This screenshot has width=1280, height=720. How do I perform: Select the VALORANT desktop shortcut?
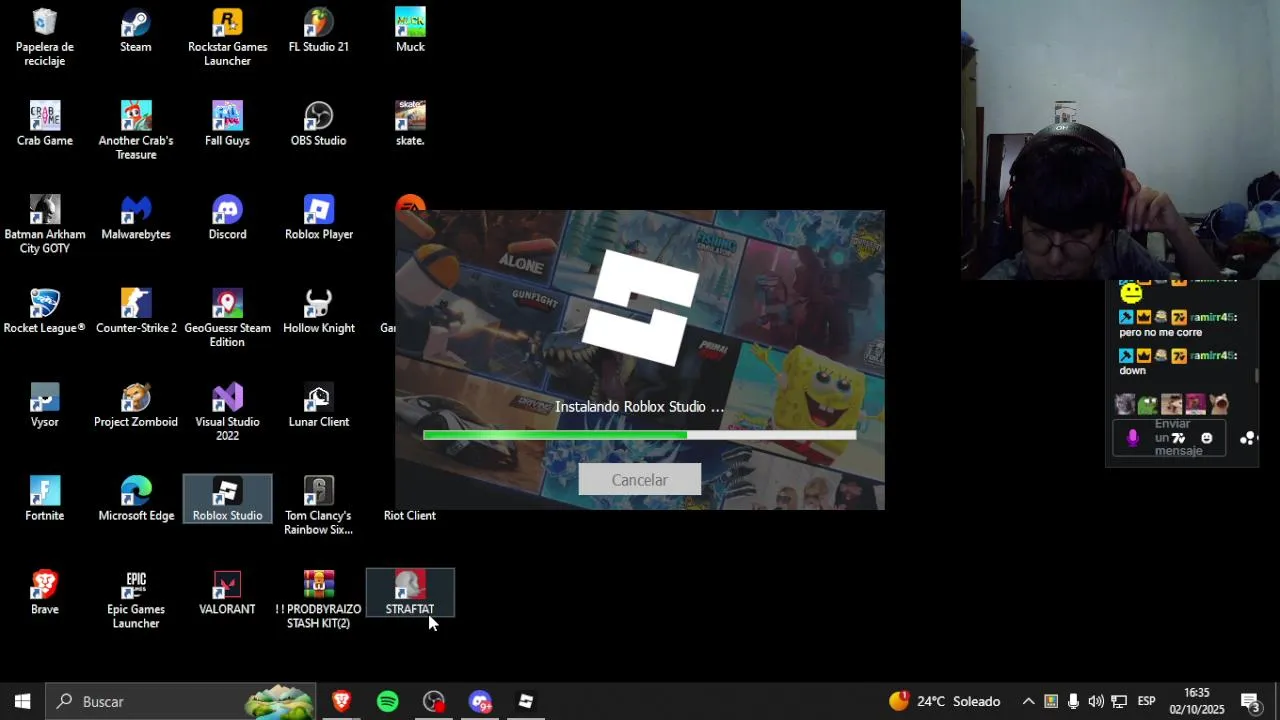(227, 592)
